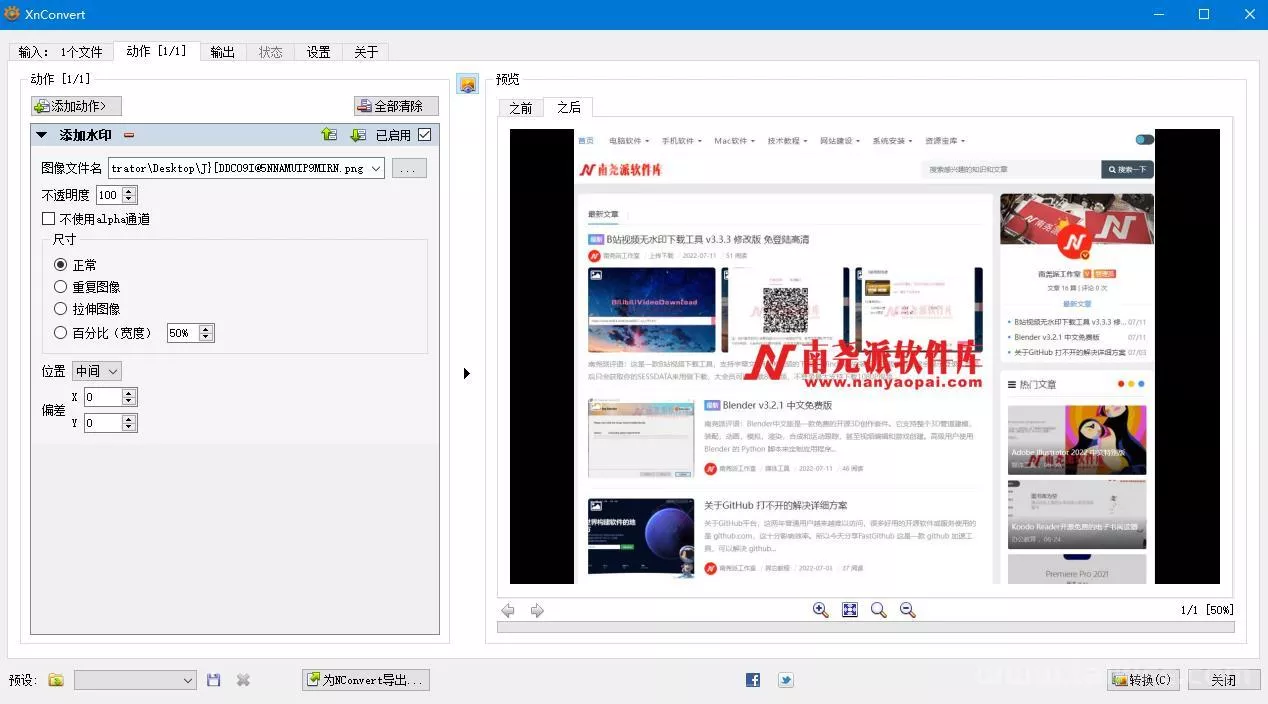Collapse the 添加水印 action triangle

(42, 135)
